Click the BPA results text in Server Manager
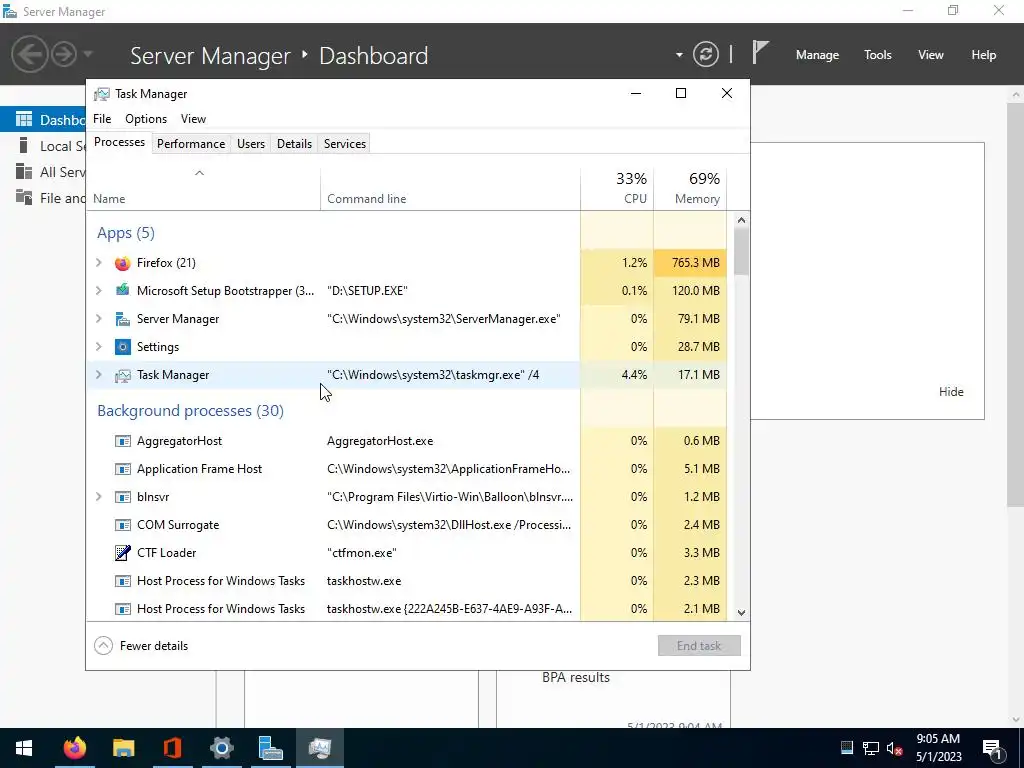Image resolution: width=1024 pixels, height=768 pixels. coord(576,677)
